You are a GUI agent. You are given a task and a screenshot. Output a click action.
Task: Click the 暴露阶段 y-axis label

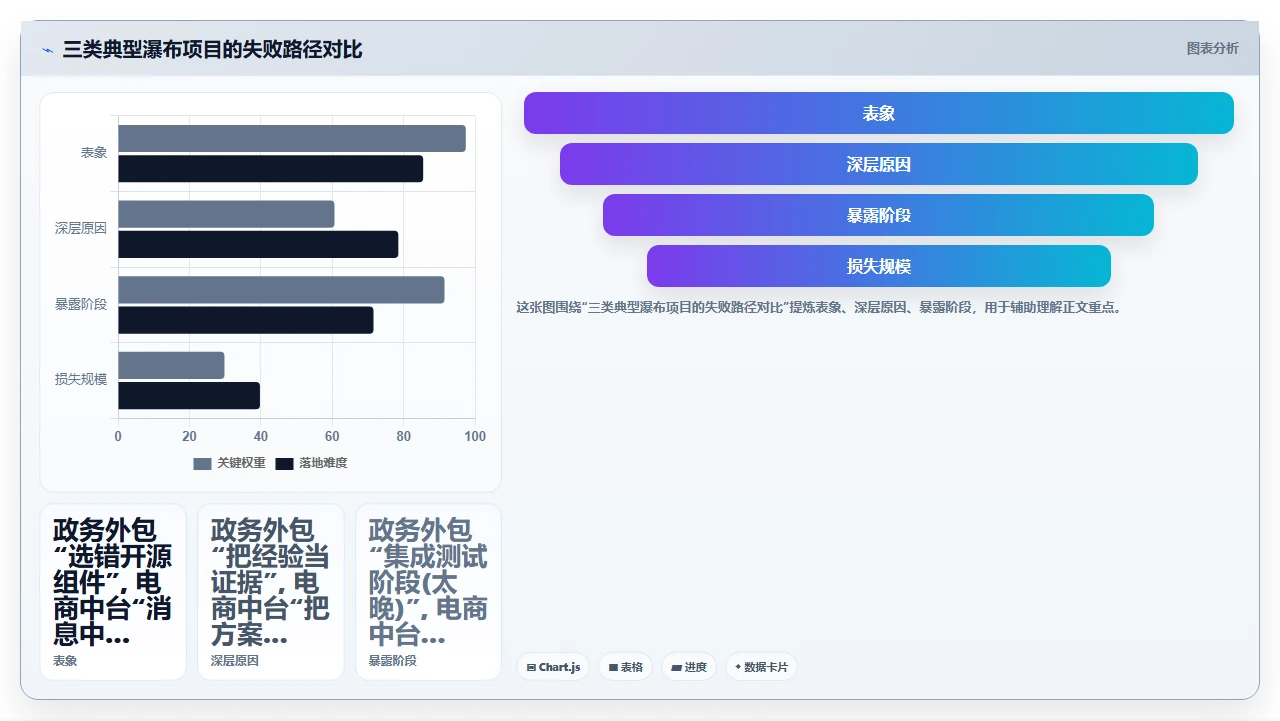coord(81,304)
